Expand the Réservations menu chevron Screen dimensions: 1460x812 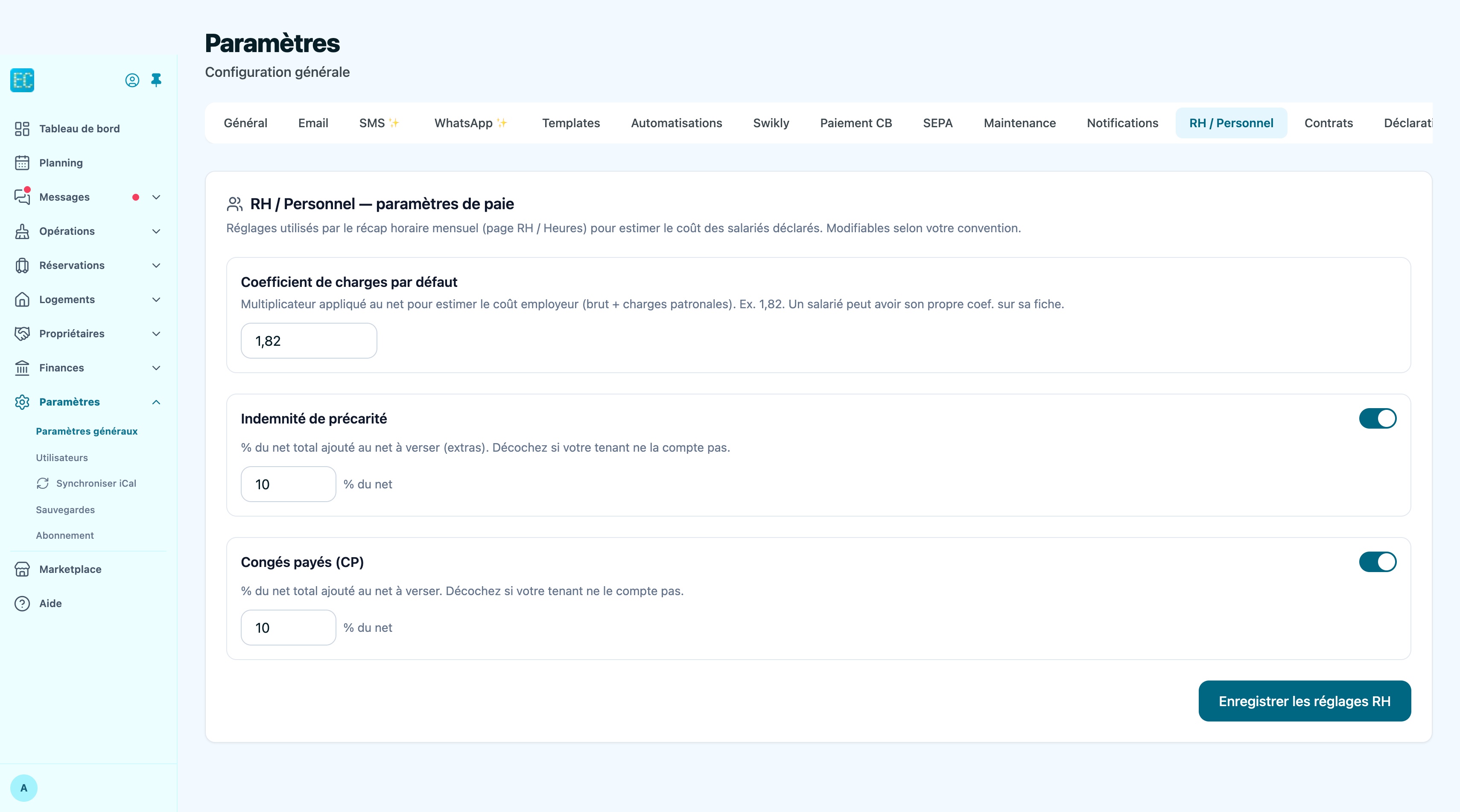pos(156,265)
